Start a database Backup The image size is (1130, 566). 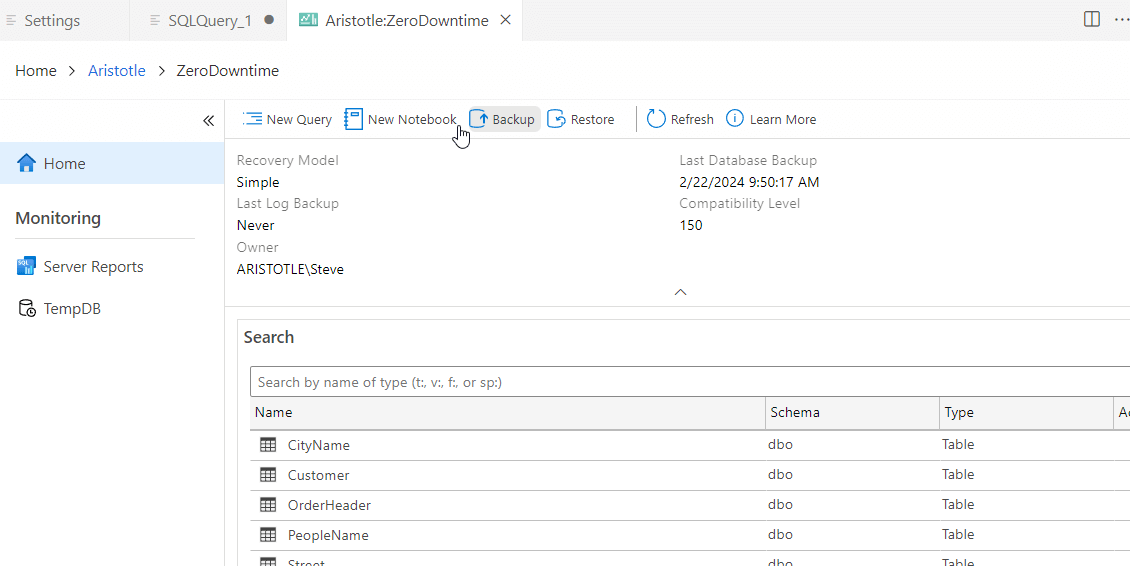click(504, 119)
